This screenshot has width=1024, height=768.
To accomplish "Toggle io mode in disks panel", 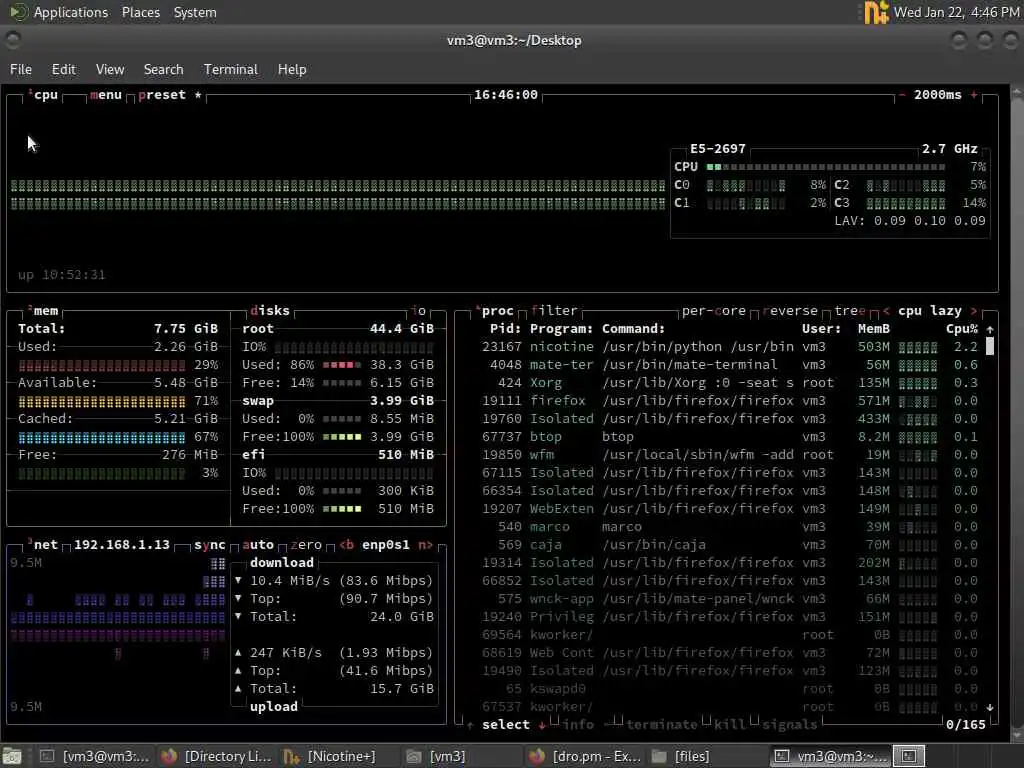I will pos(418,311).
